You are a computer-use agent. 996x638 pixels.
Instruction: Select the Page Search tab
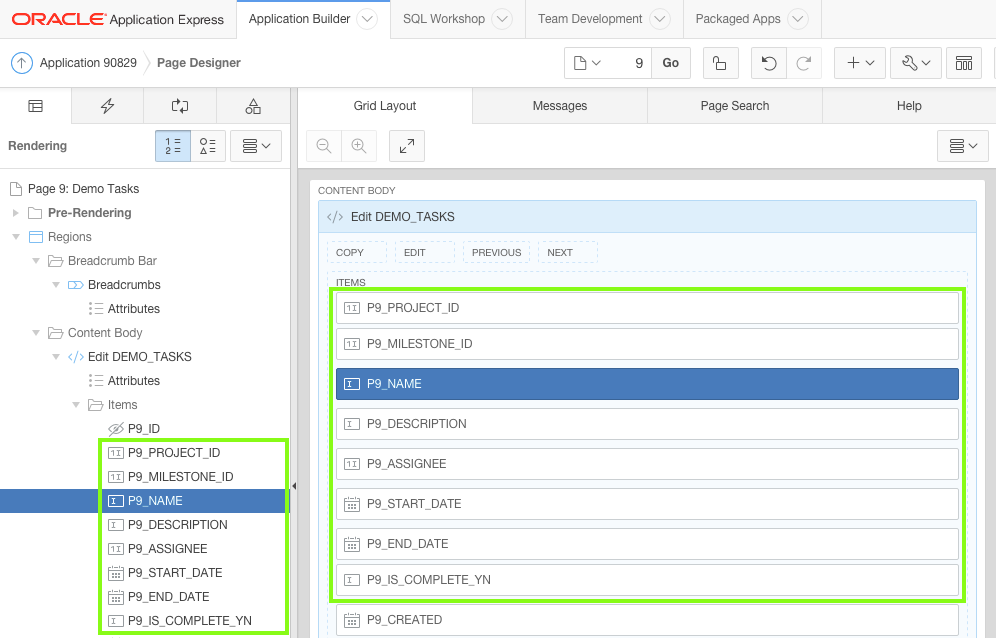tap(735, 106)
